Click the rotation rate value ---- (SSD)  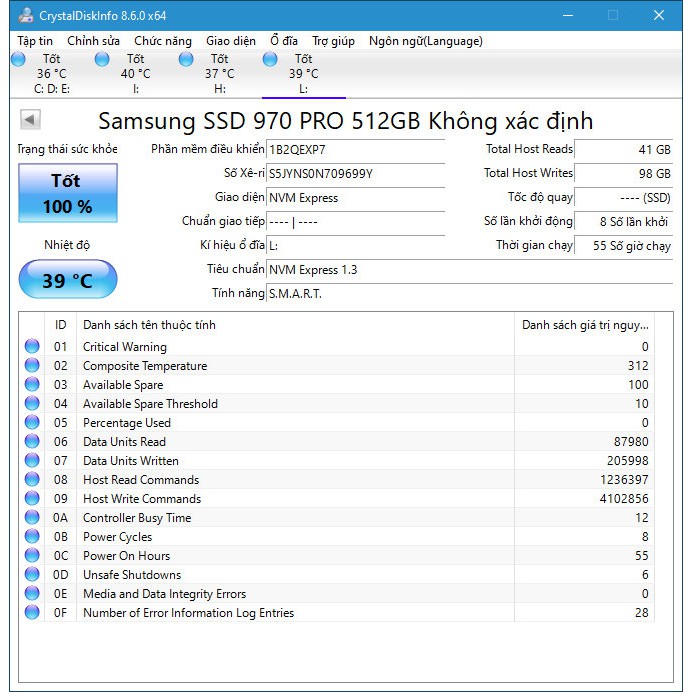point(624,197)
